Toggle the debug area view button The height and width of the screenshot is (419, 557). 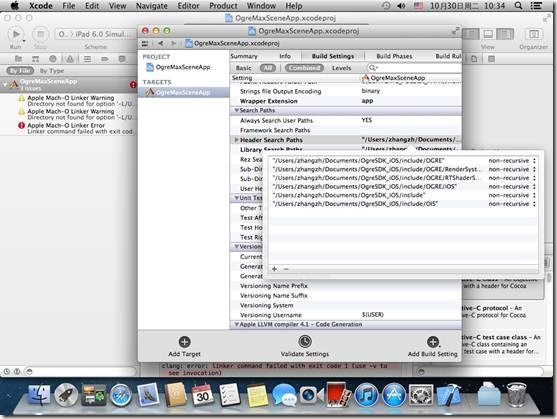click(488, 34)
